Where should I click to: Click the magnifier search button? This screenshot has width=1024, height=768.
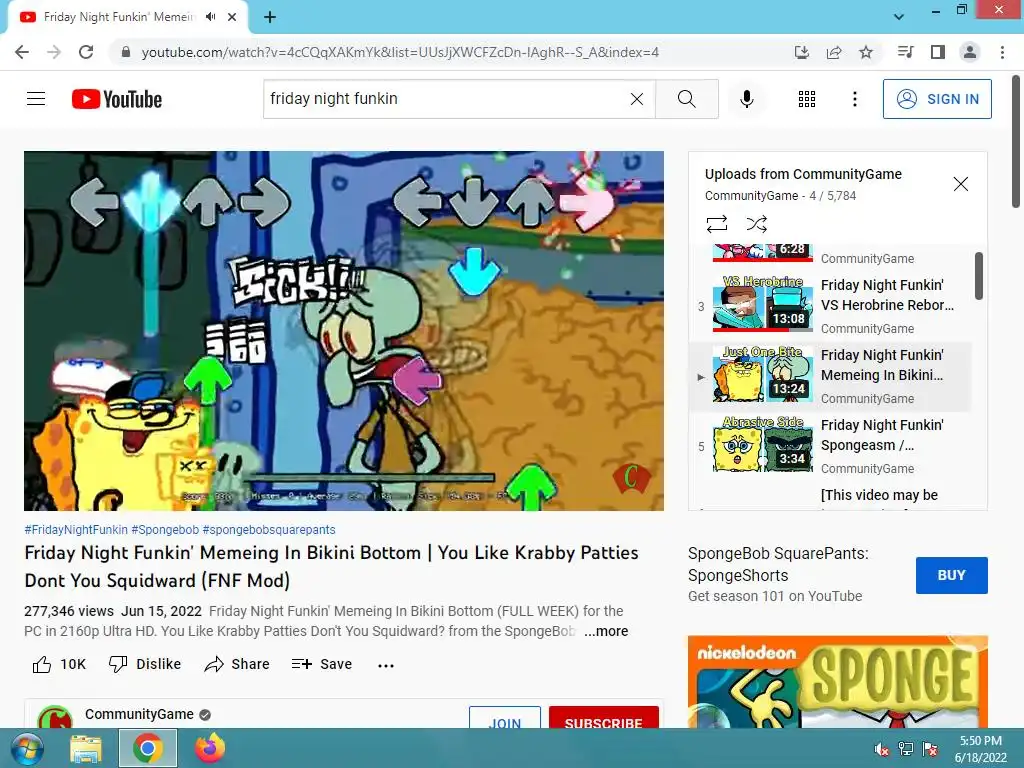pyautogui.click(x=686, y=99)
